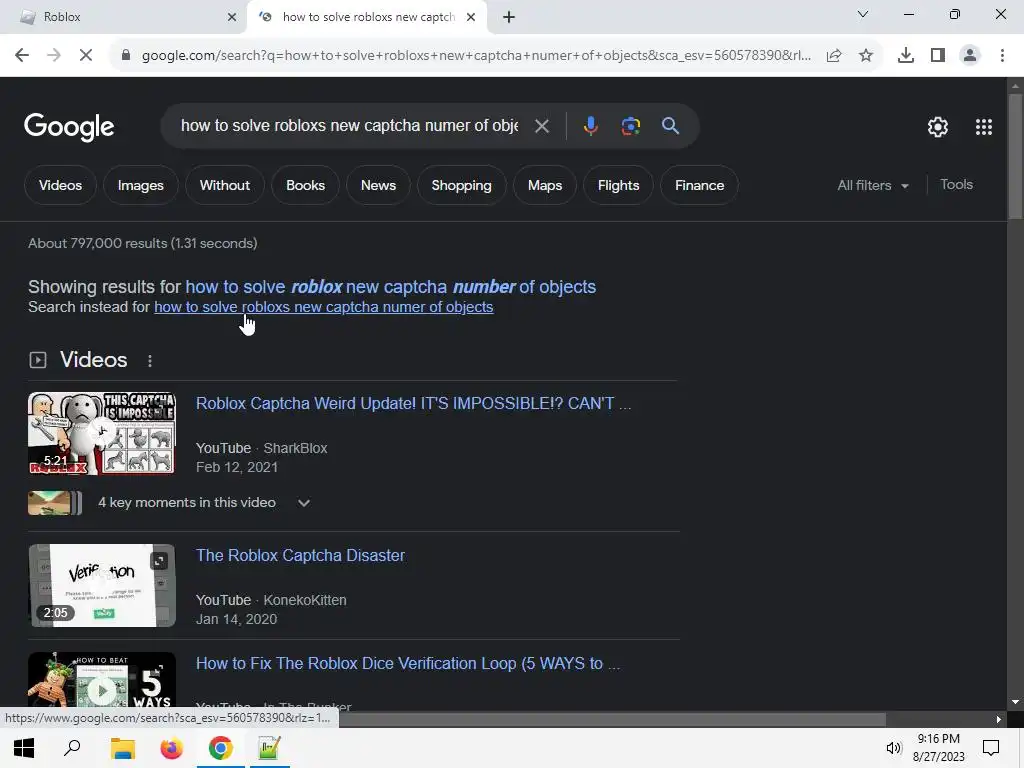The height and width of the screenshot is (768, 1024).
Task: Submit search with the magnifier icon
Action: click(x=670, y=126)
